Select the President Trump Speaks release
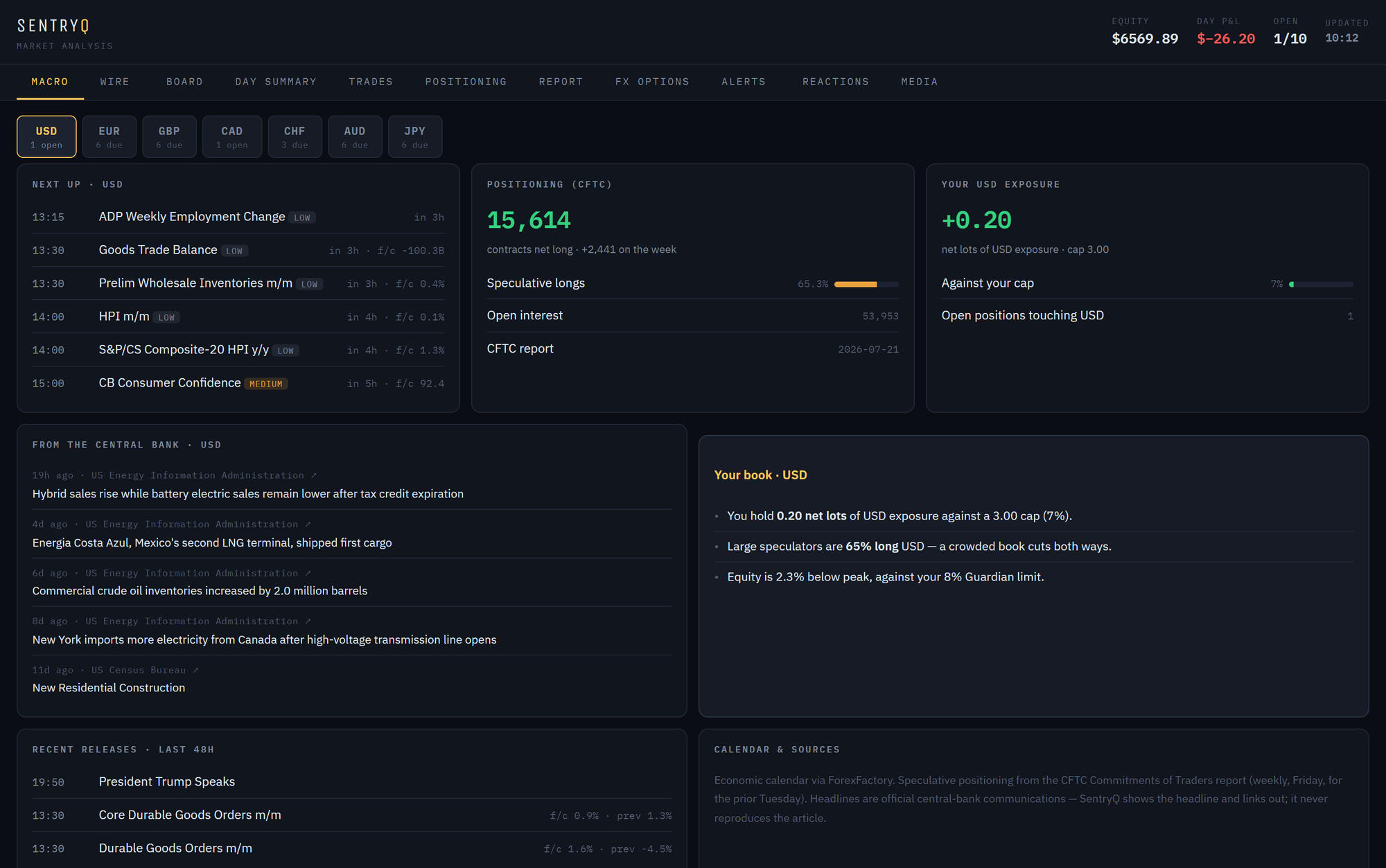1386x868 pixels. [x=352, y=782]
